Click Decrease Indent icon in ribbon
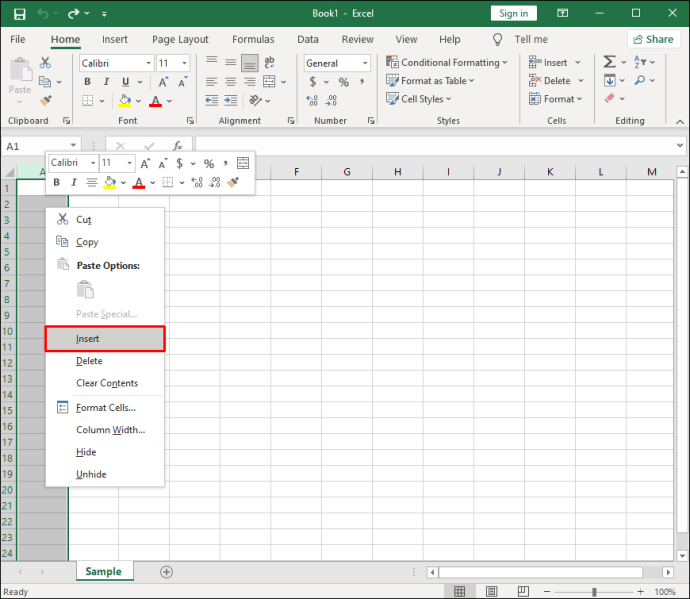Viewport: 690px width, 599px height. 212,101
